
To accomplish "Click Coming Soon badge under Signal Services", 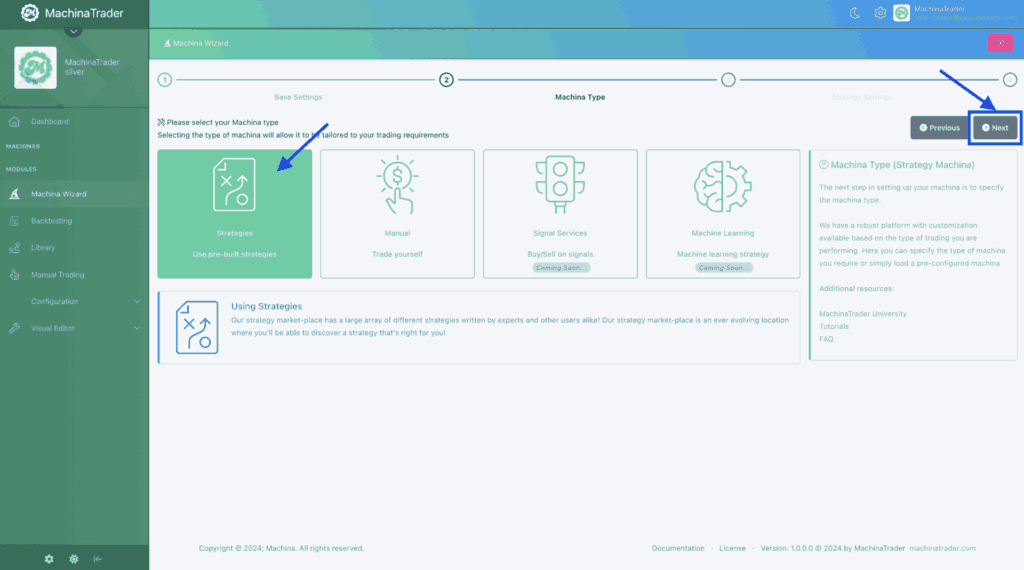I will [561, 268].
